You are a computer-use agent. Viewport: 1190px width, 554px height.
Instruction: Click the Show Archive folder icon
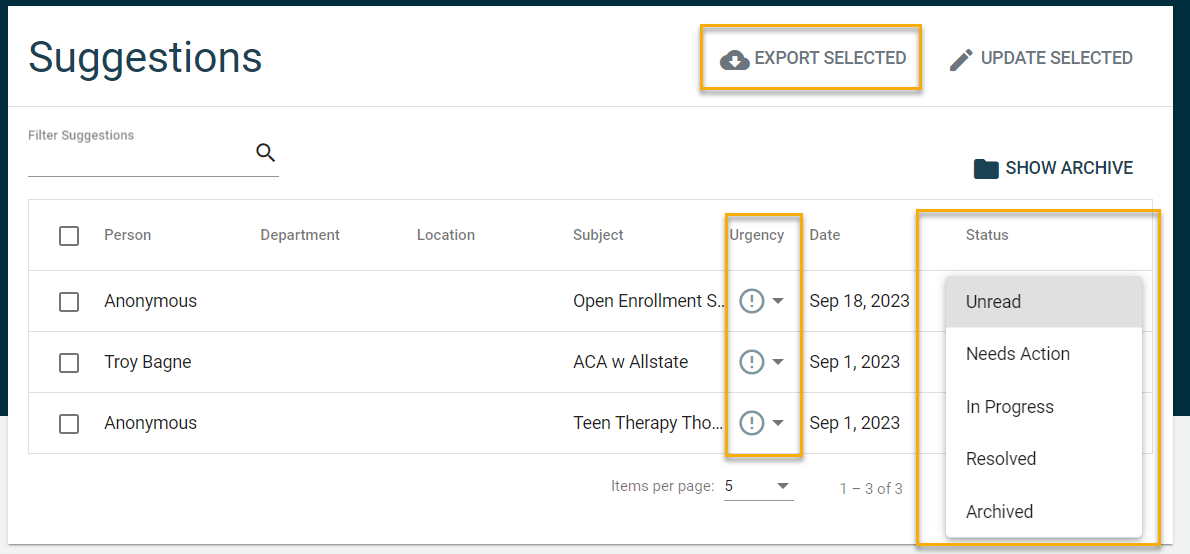986,168
